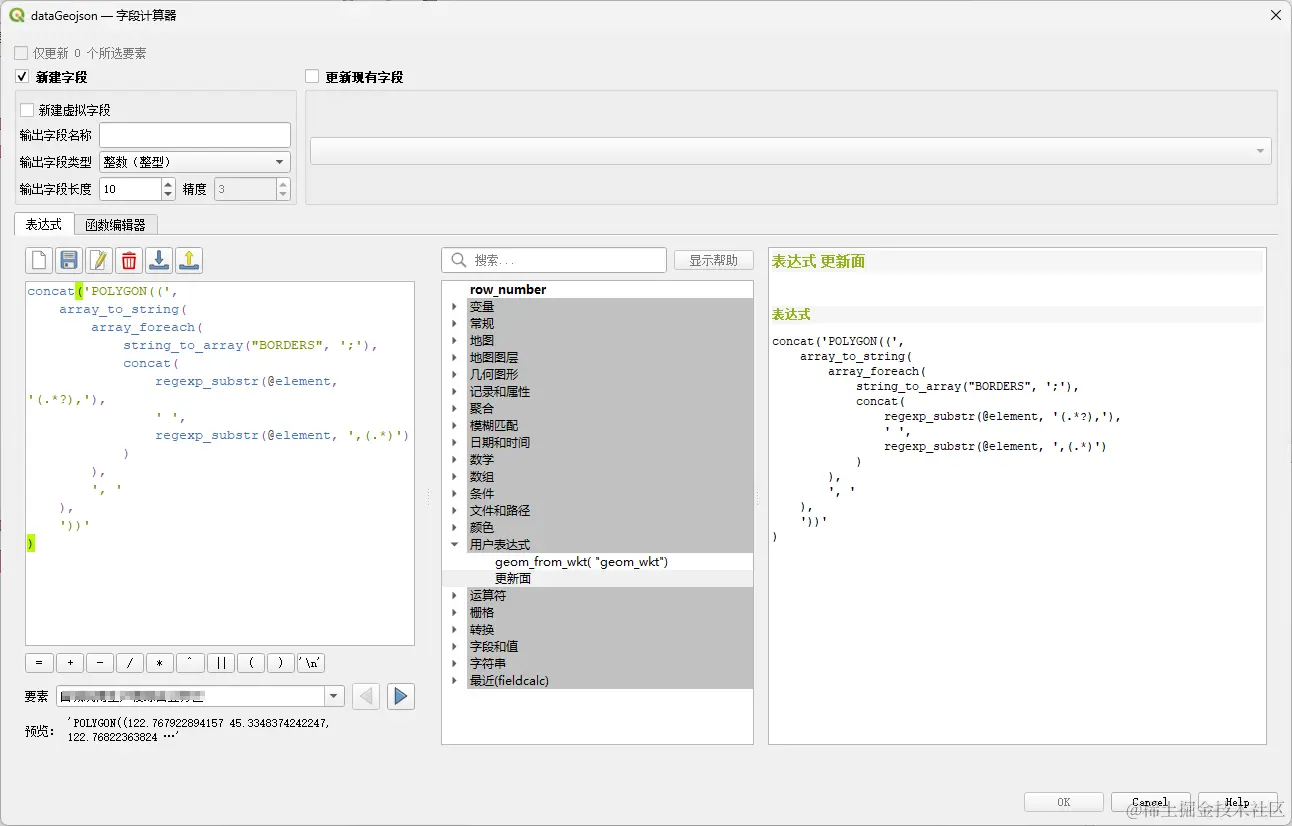Insert the division slash operator
This screenshot has height=826, width=1292.
pos(130,663)
